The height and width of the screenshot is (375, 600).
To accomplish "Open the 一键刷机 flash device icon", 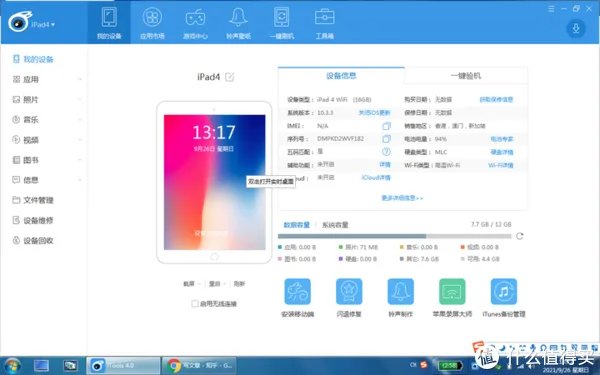I will (x=282, y=23).
